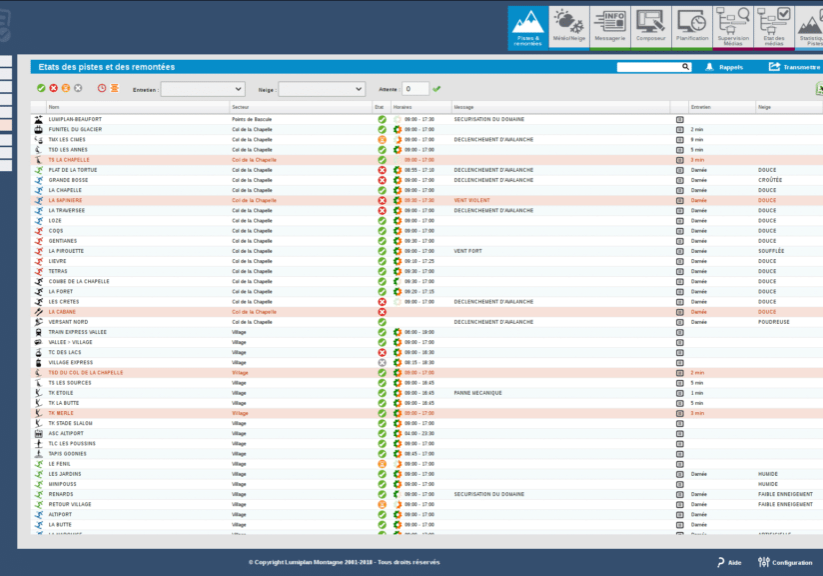Open Aide help link
This screenshot has width=823, height=576.
pyautogui.click(x=729, y=562)
